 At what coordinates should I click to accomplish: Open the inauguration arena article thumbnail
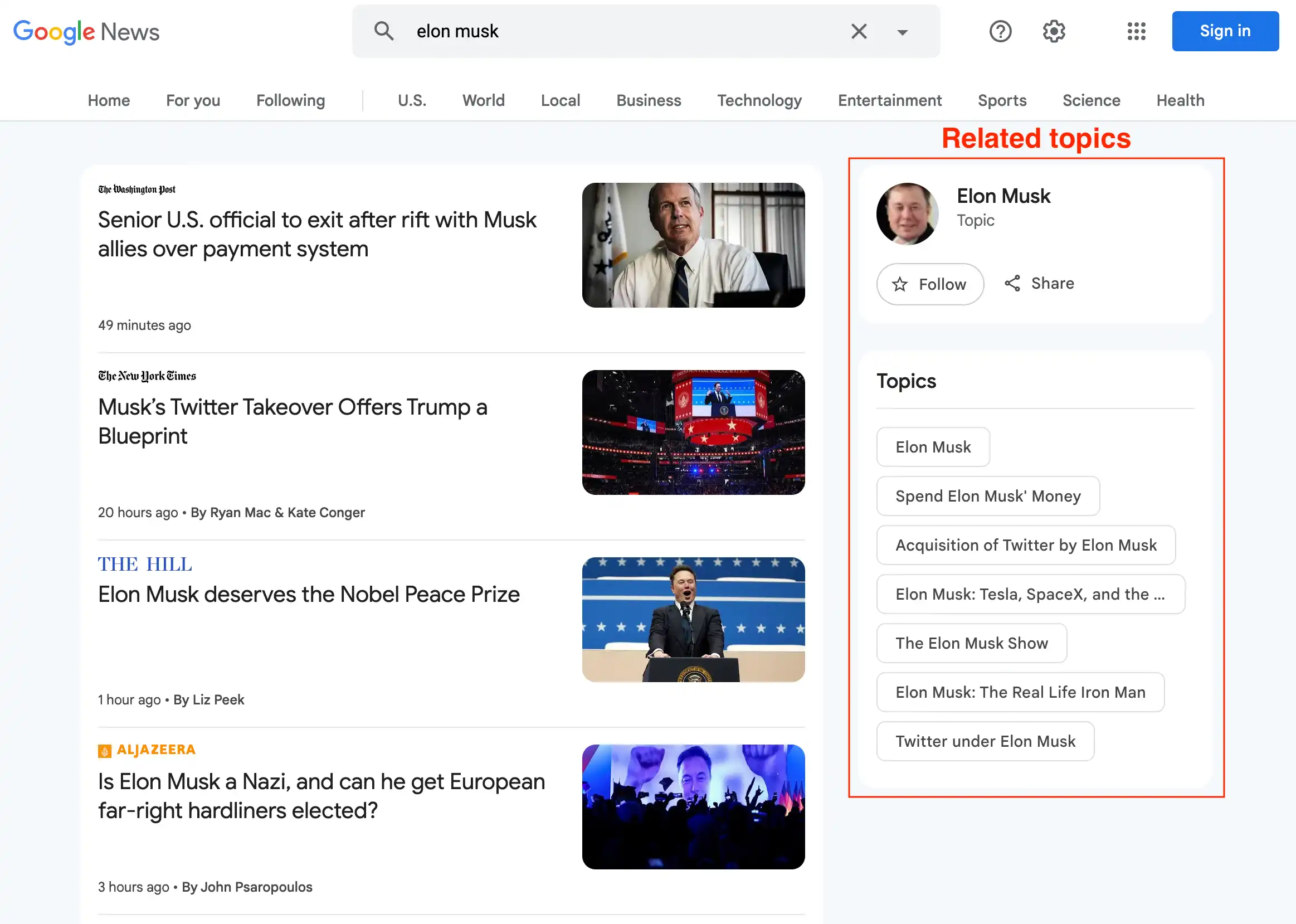tap(693, 432)
